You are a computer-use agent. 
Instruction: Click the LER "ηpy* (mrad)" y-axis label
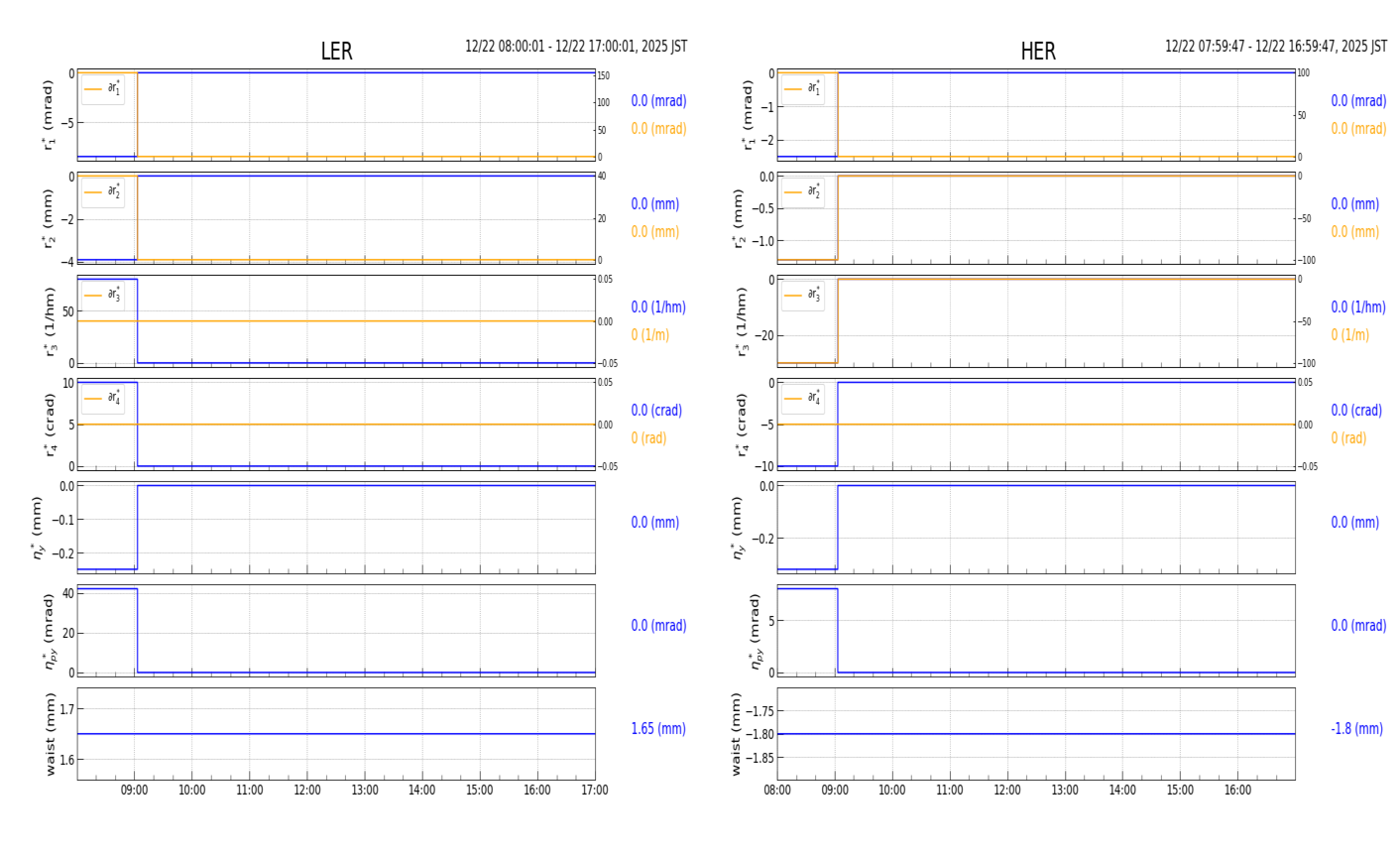click(x=50, y=631)
